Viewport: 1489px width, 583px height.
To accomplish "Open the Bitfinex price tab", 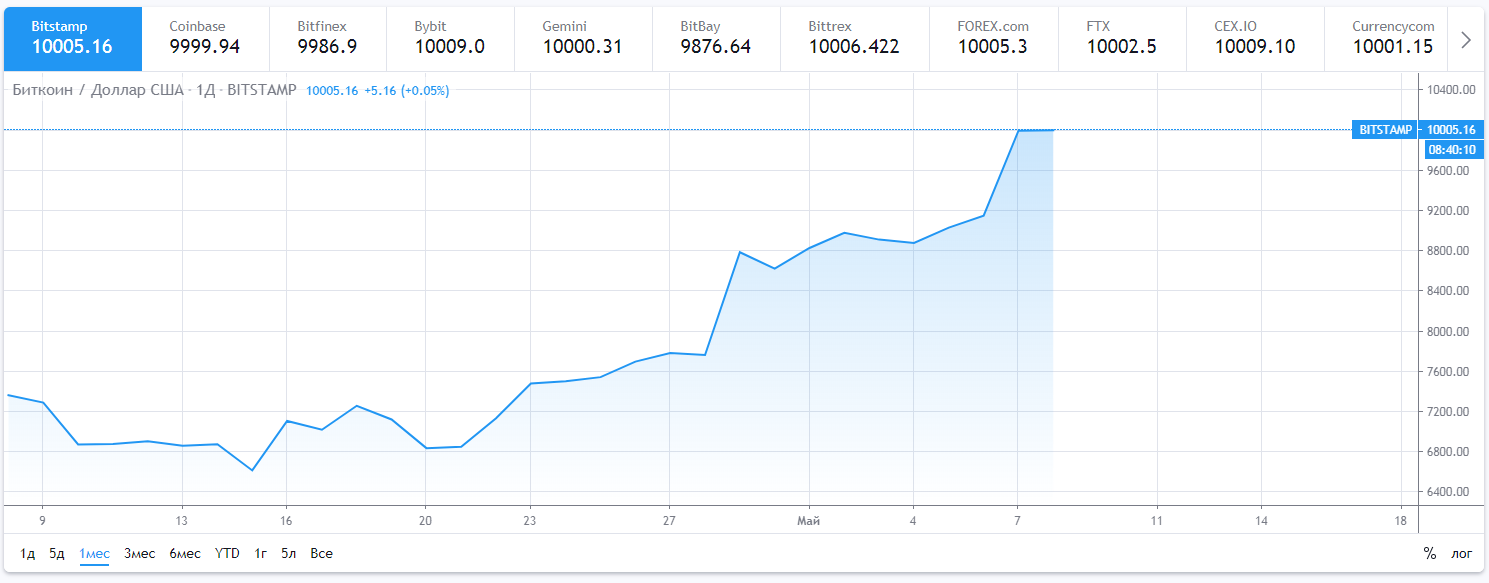I will point(328,37).
